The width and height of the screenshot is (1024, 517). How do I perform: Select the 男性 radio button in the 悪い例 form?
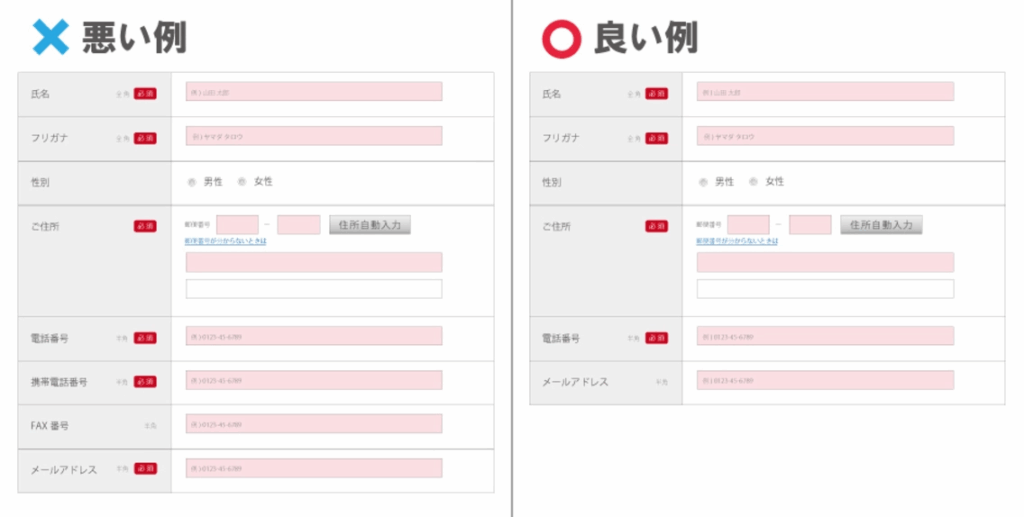click(x=192, y=182)
